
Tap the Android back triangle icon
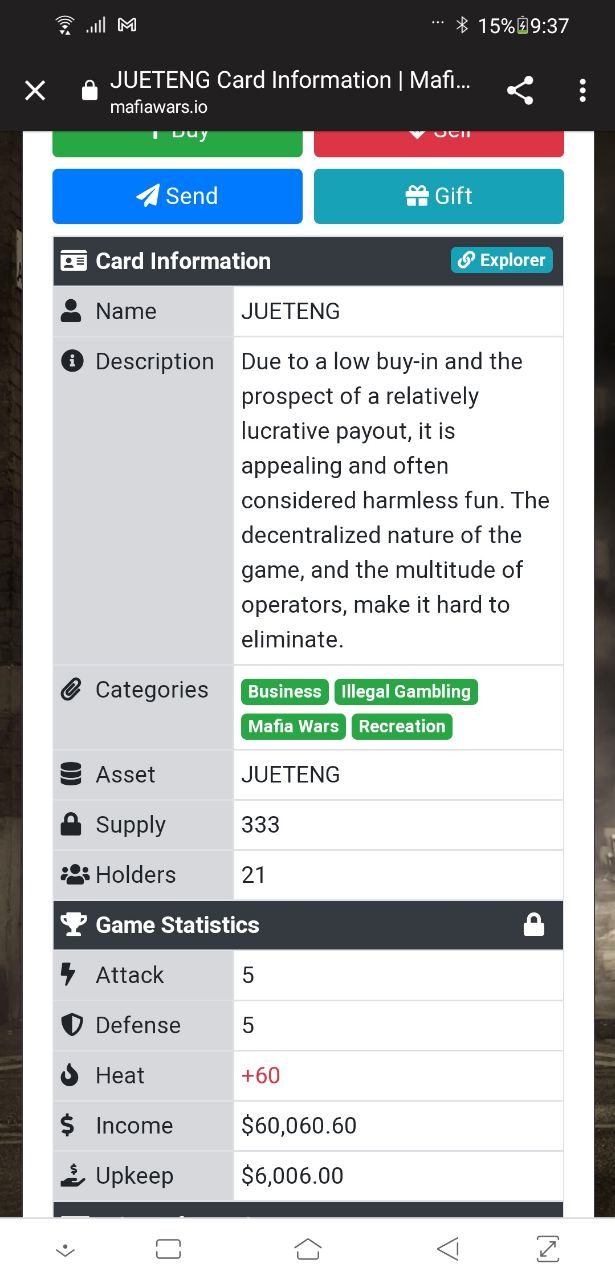pos(448,1248)
